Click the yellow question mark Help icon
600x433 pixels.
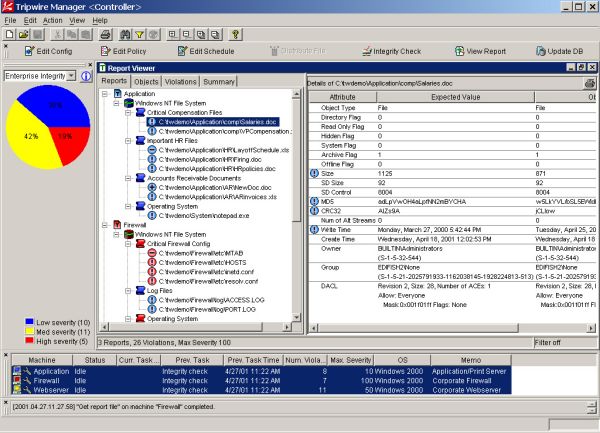(235, 35)
